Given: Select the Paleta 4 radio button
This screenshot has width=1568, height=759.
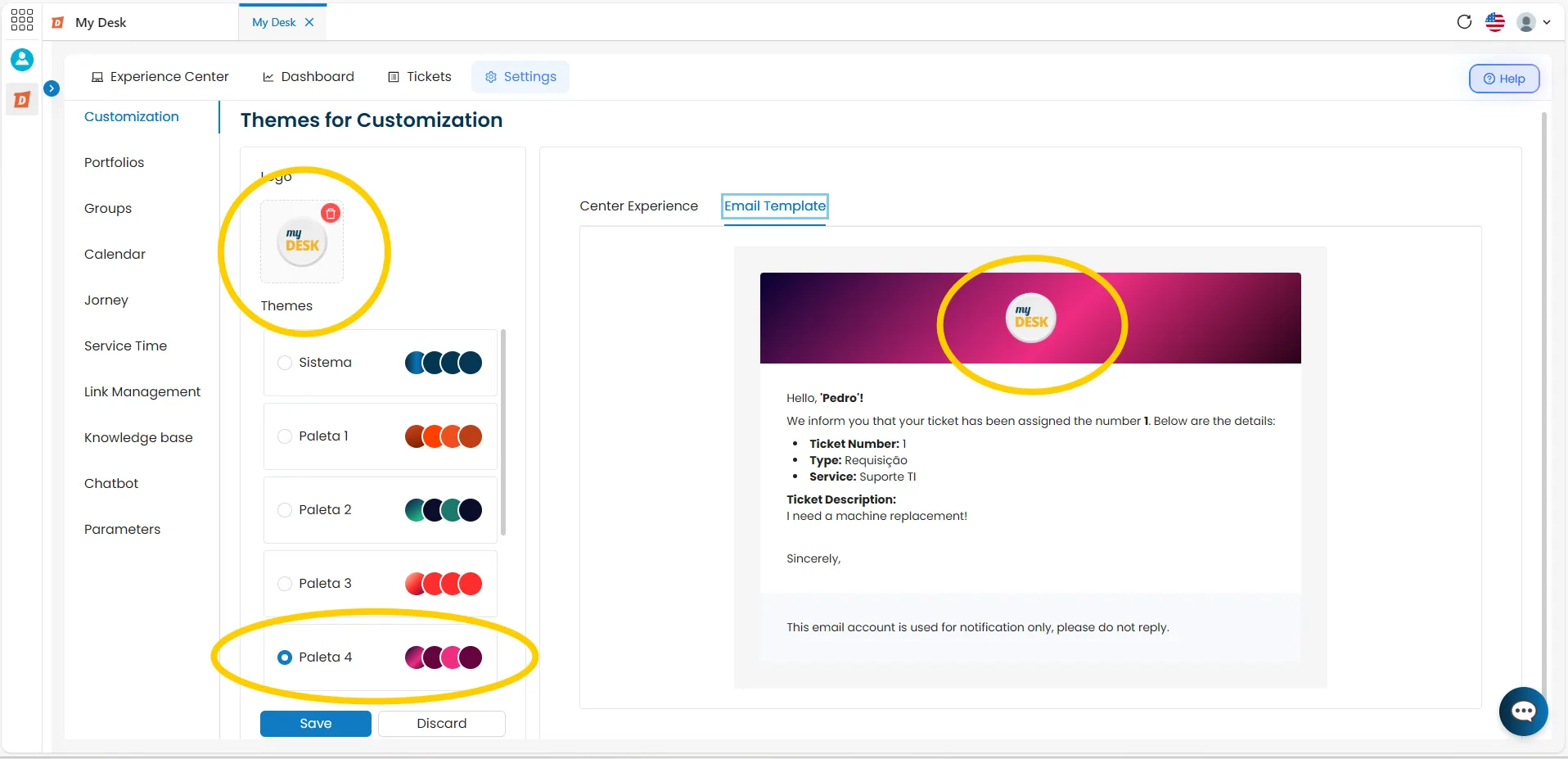Looking at the screenshot, I should tap(285, 657).
